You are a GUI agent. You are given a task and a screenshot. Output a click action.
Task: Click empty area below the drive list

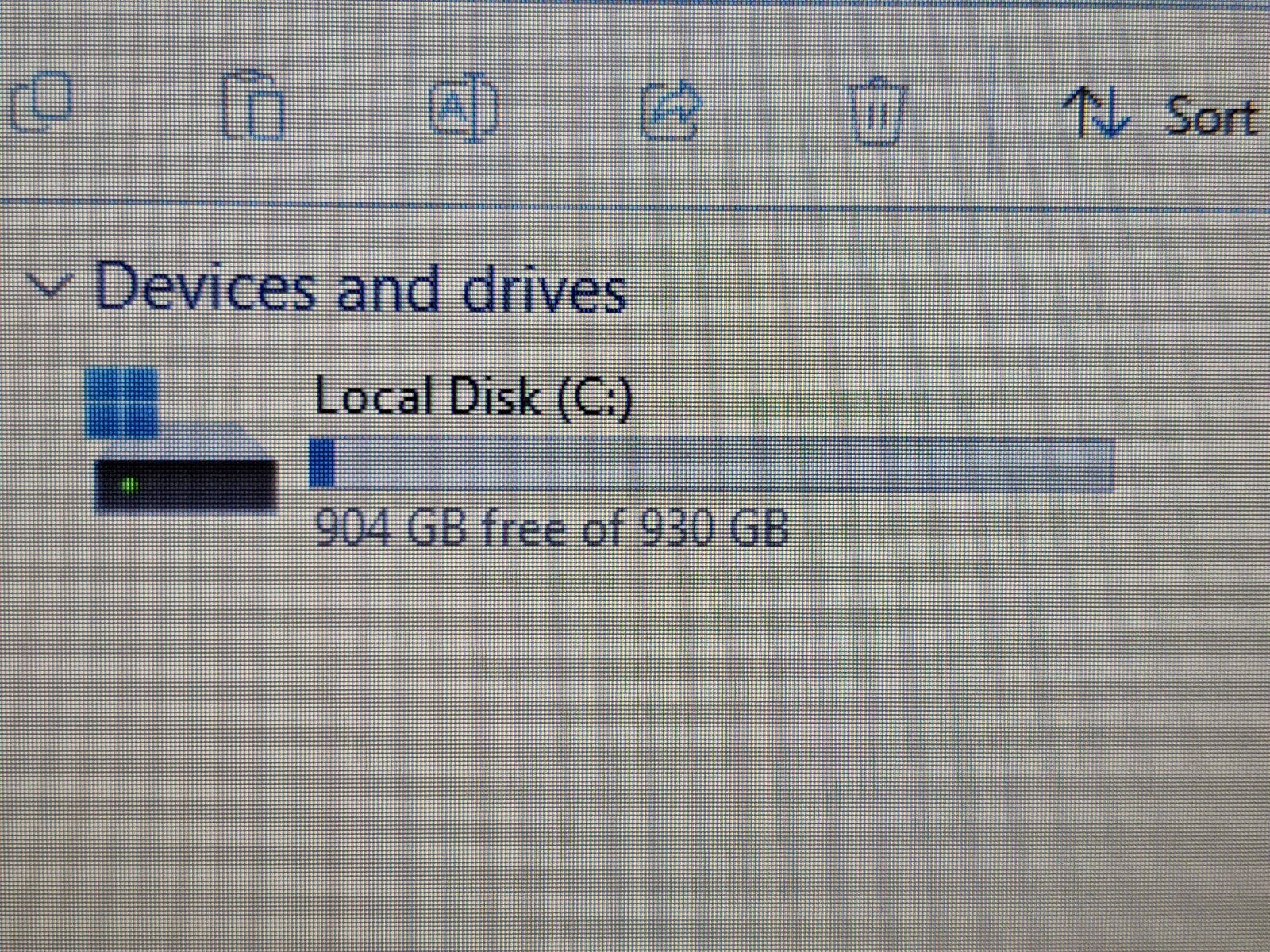635,754
